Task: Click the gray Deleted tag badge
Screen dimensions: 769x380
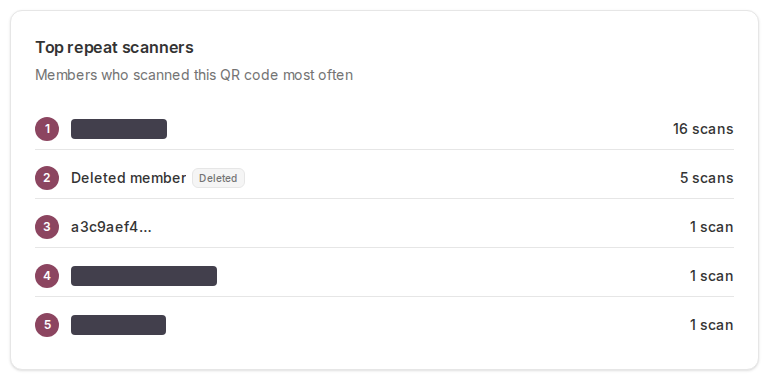Action: click(218, 178)
